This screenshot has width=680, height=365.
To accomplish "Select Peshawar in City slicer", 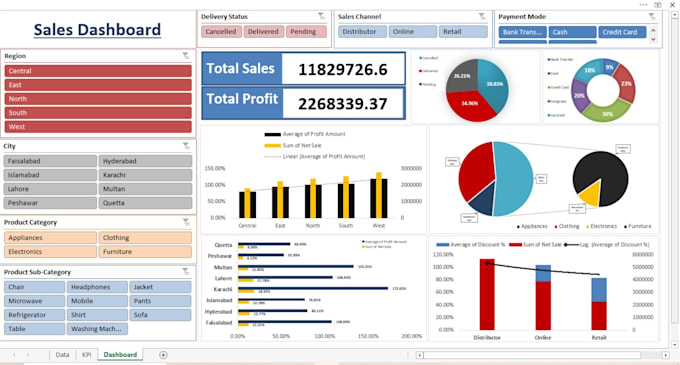I will (x=50, y=202).
